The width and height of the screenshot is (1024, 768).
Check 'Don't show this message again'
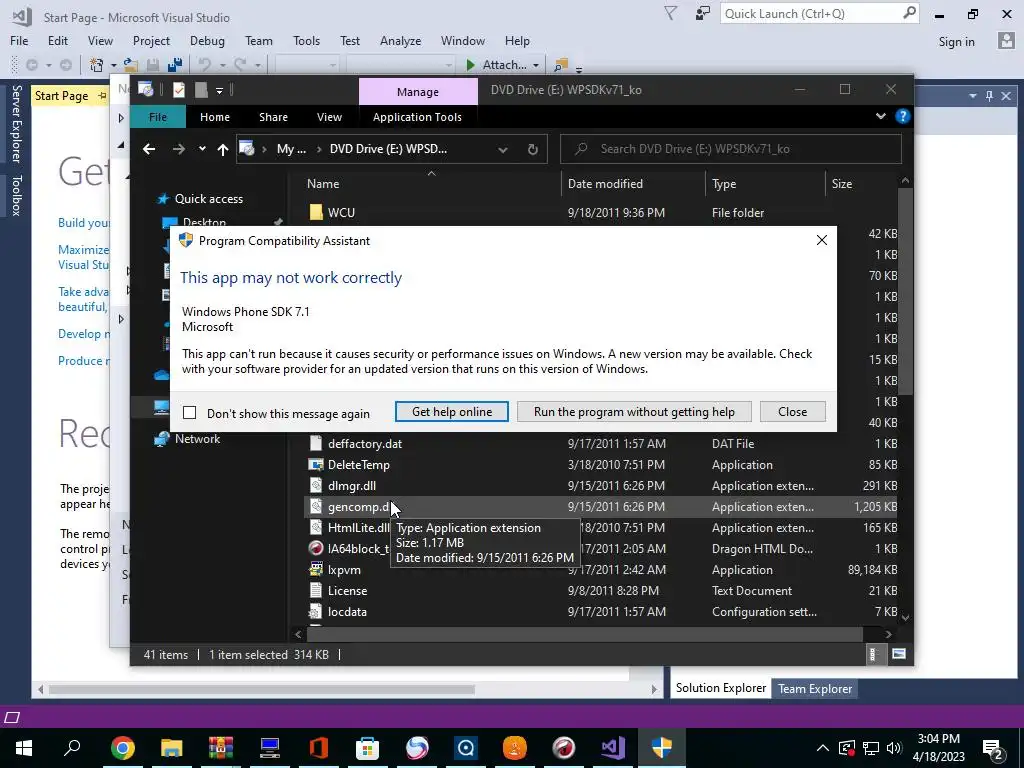click(189, 412)
